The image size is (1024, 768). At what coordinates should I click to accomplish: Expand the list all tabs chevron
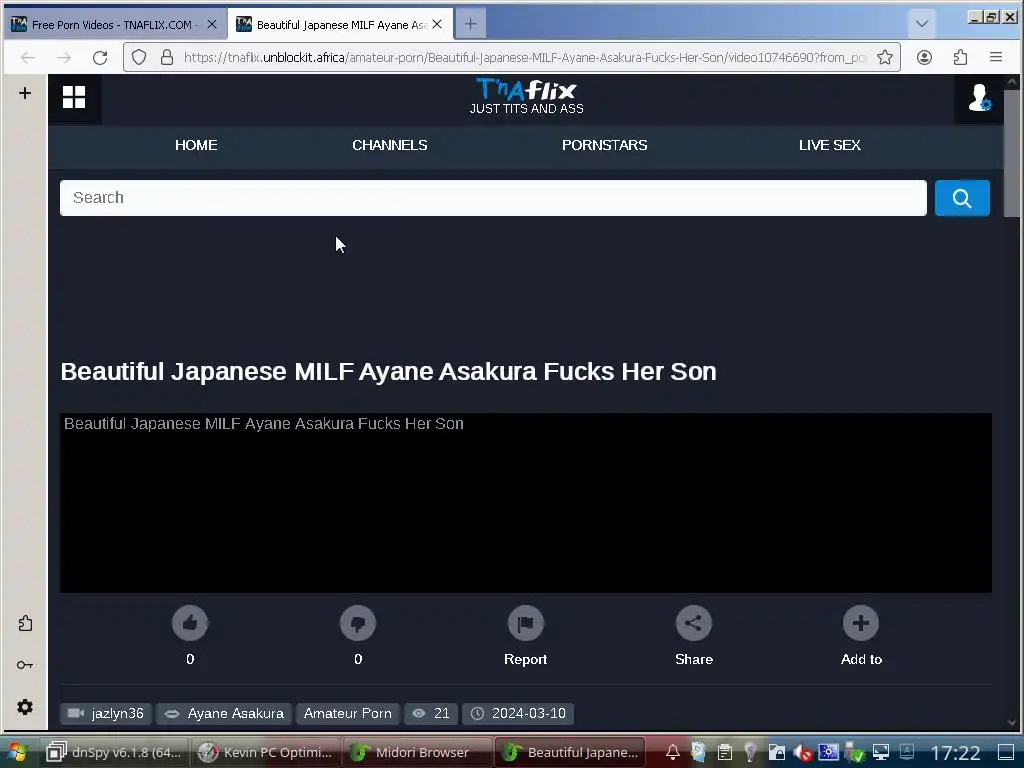coord(921,24)
